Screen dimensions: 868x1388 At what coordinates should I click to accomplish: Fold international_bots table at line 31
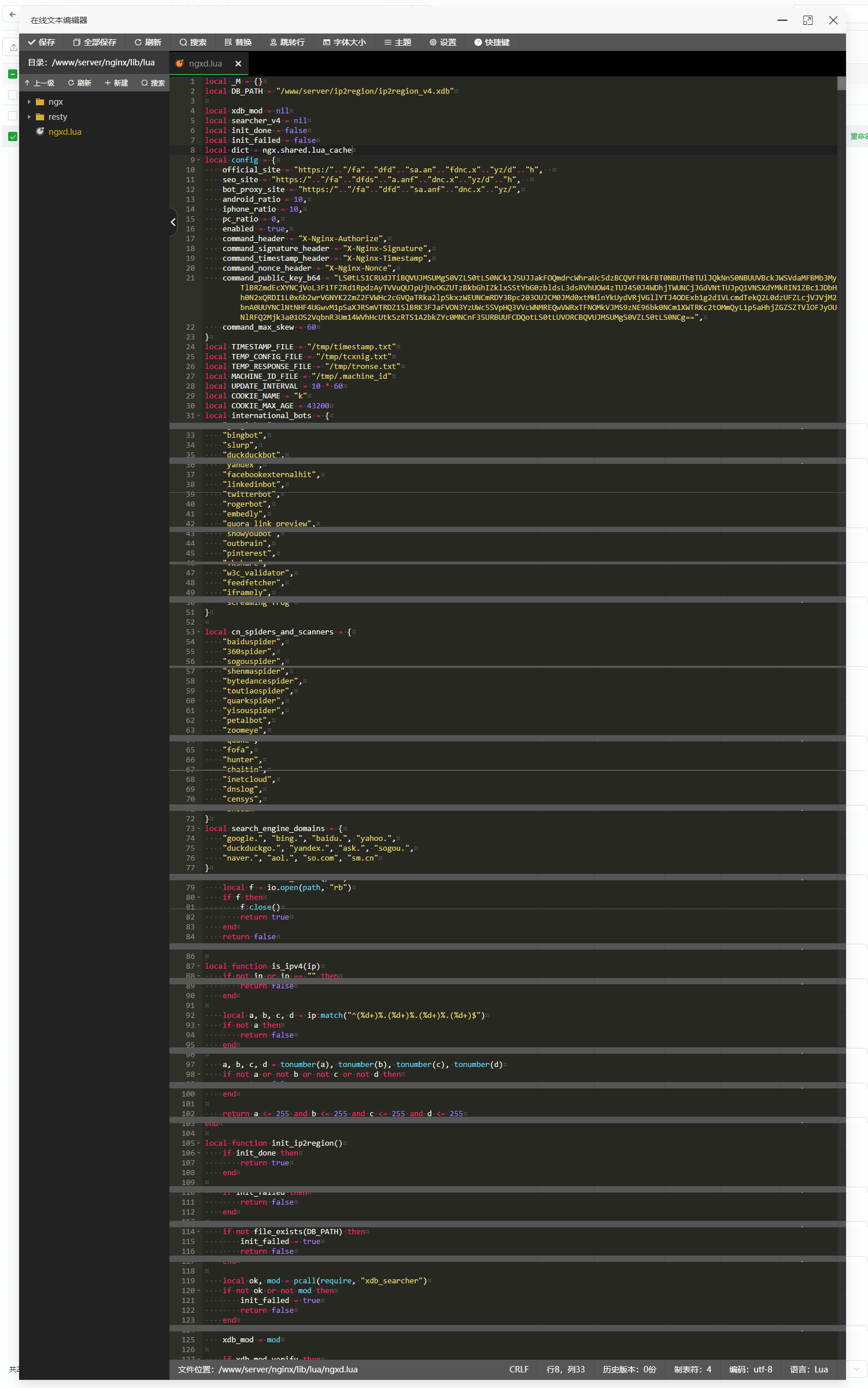[199, 416]
